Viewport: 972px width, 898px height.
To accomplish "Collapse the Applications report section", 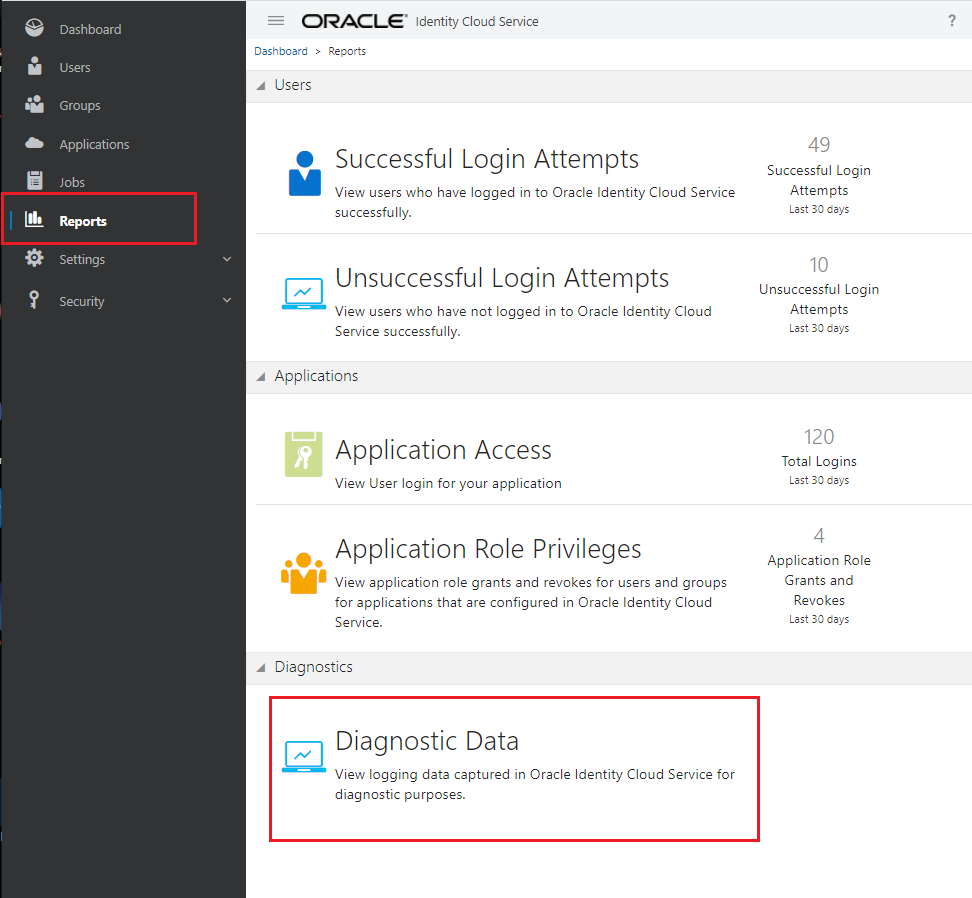I will [262, 377].
